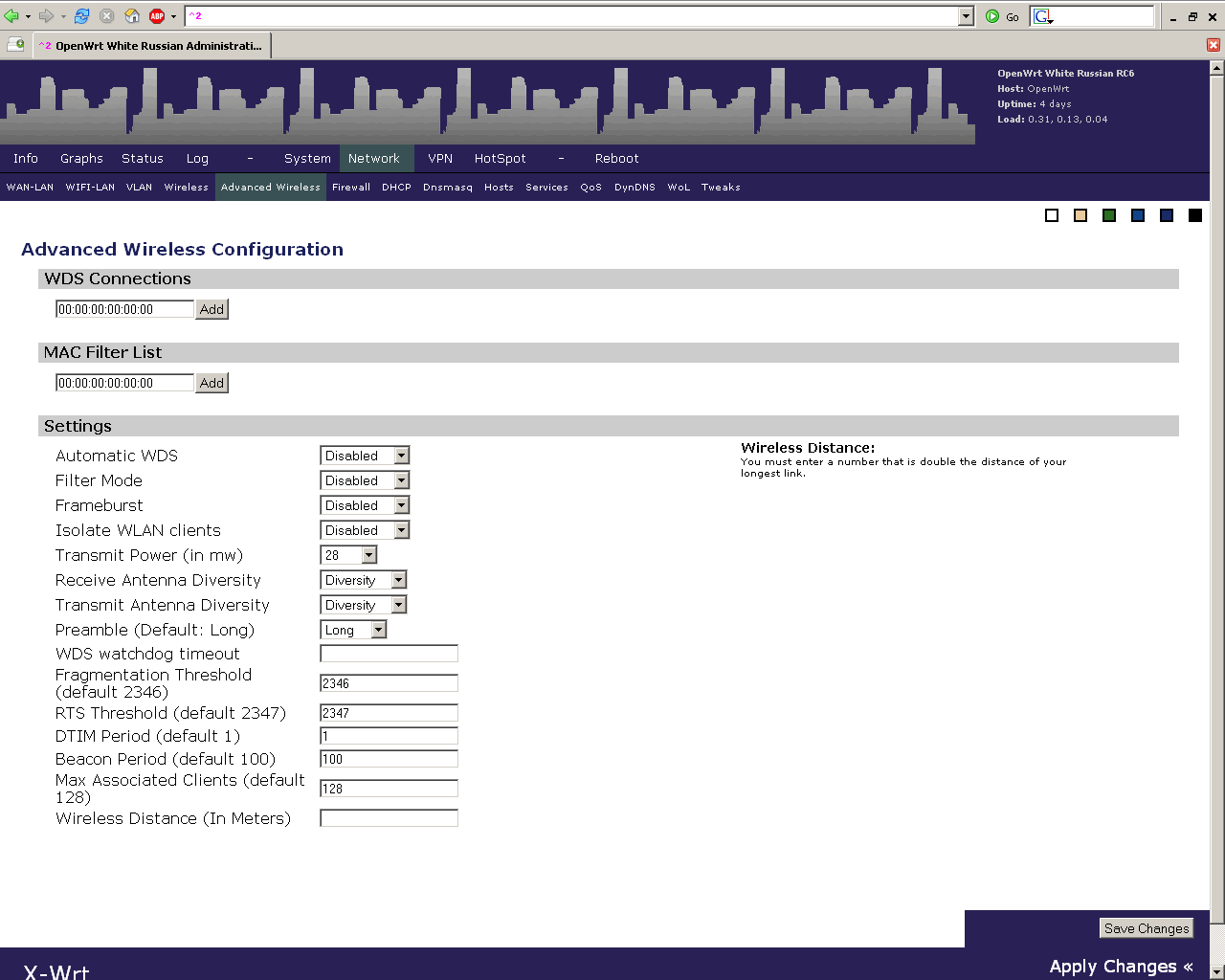Switch to the Firewall subpage
1225x980 pixels.
pos(351,188)
